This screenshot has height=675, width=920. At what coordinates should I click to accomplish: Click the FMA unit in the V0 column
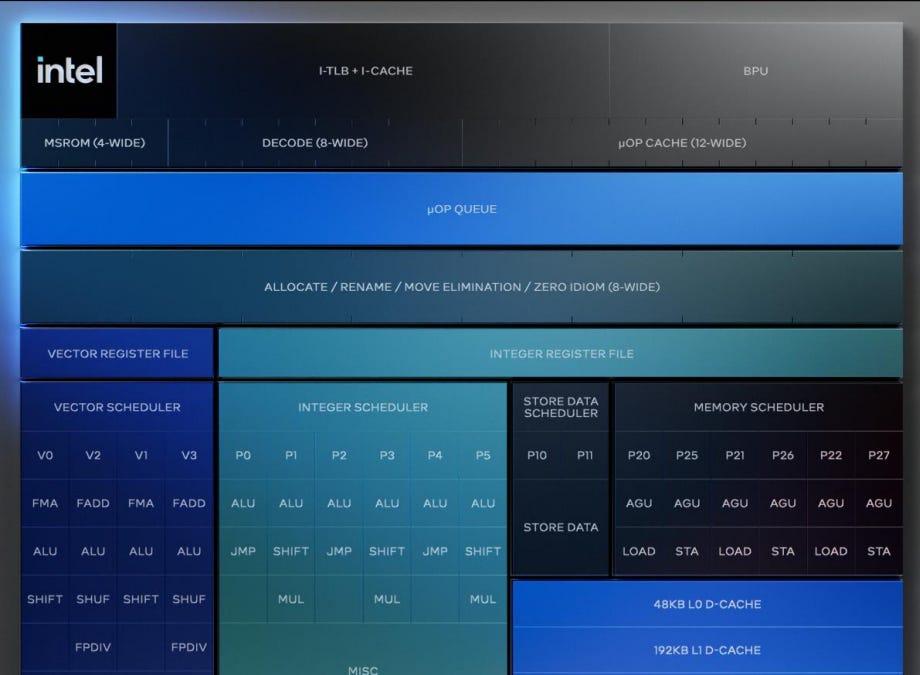pyautogui.click(x=45, y=503)
